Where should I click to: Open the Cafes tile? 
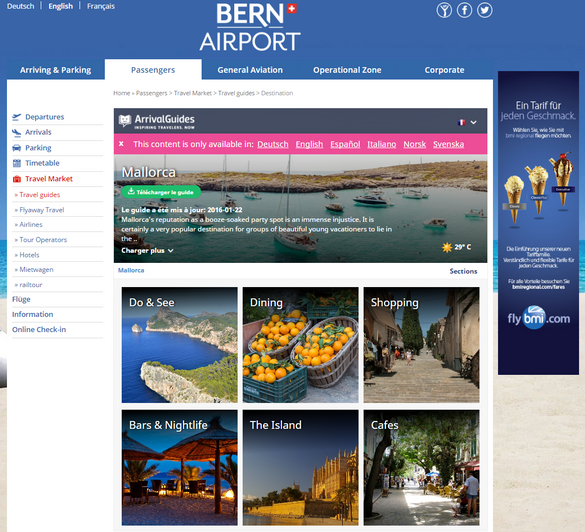[x=422, y=468]
